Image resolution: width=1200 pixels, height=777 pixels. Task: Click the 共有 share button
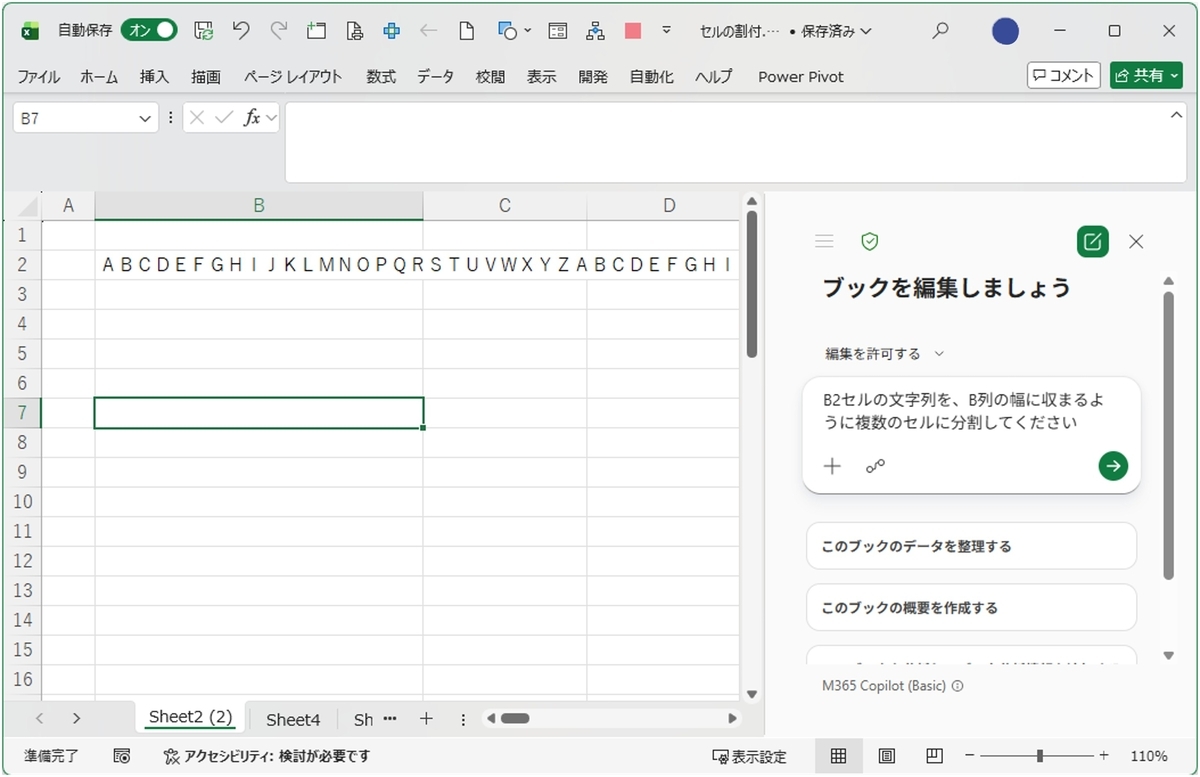coord(1146,75)
